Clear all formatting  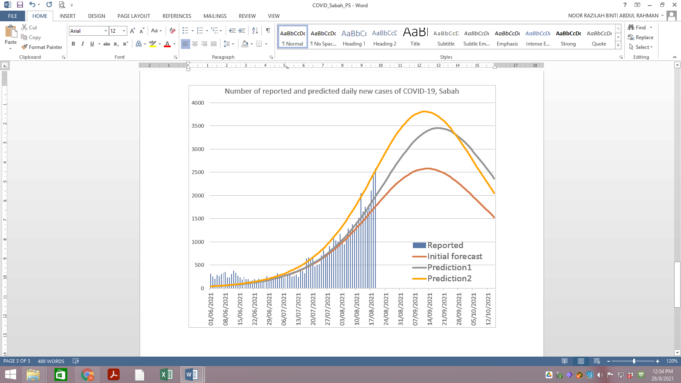pyautogui.click(x=172, y=31)
